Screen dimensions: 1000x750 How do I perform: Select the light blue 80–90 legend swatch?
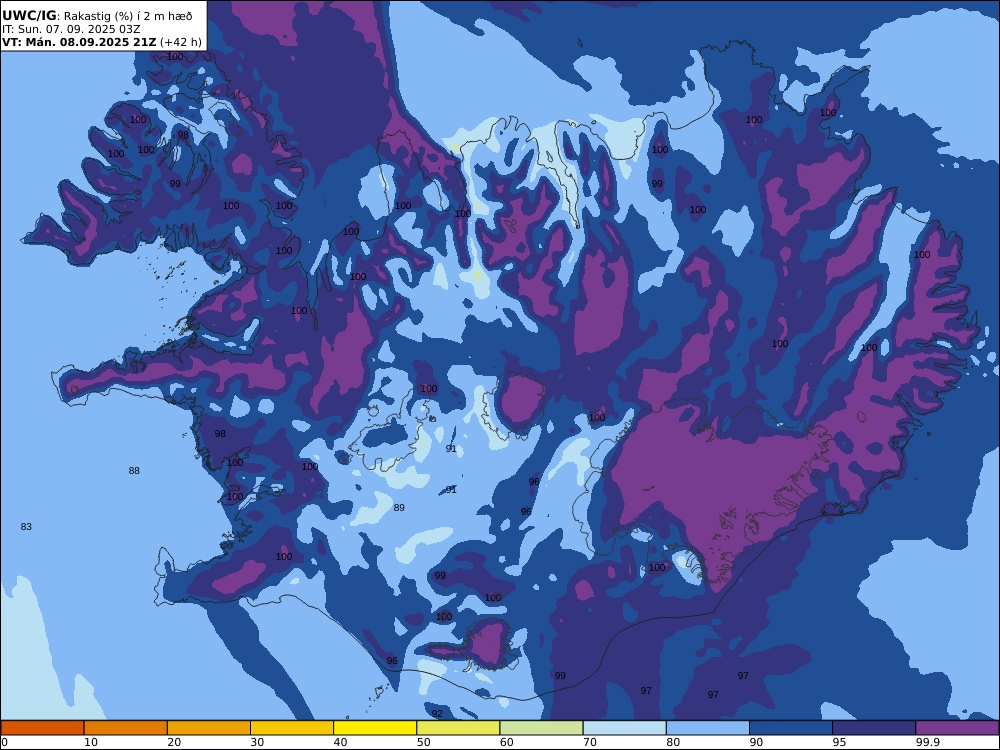tap(708, 728)
